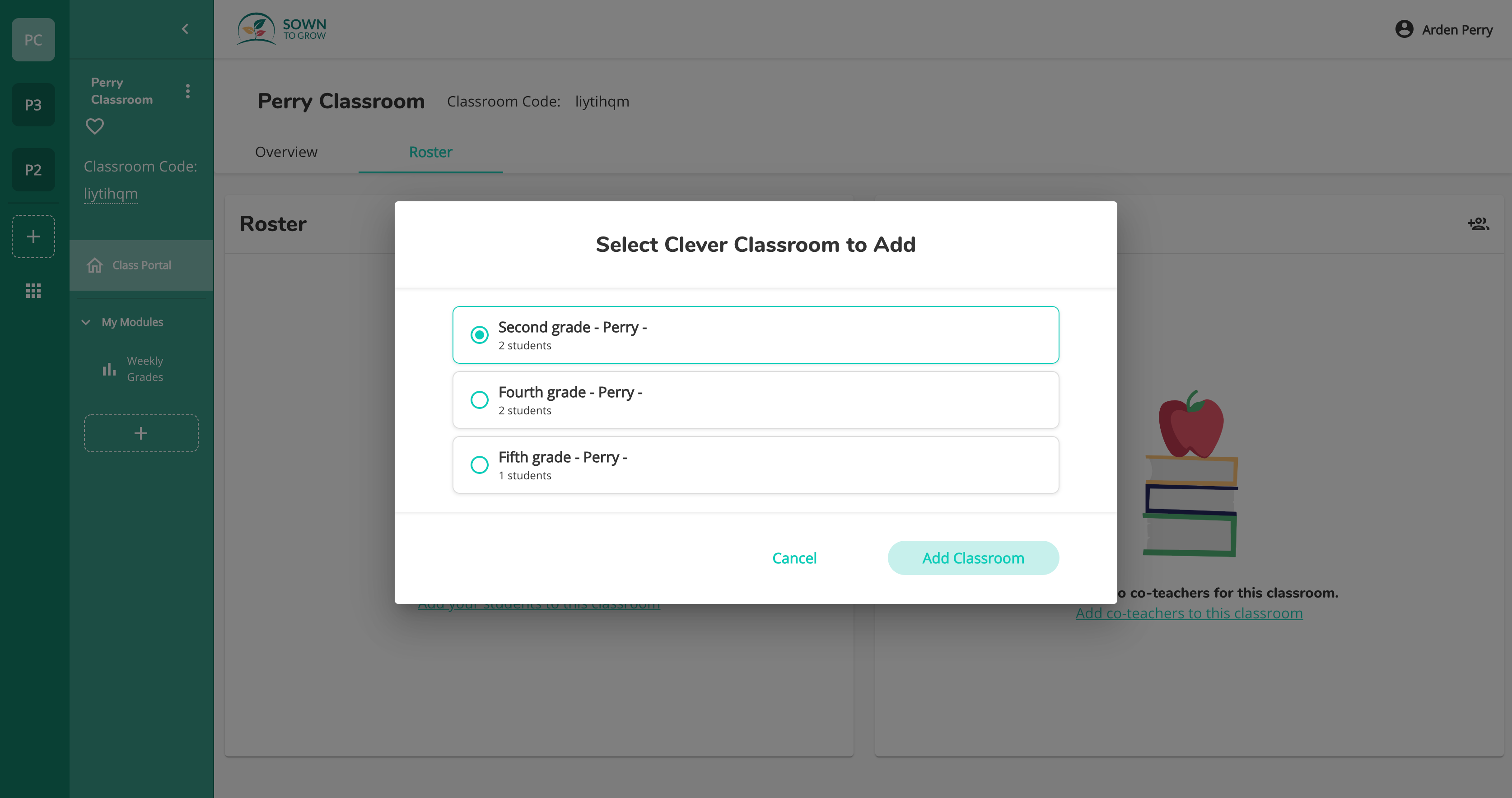Click the Cancel button in dialog
The width and height of the screenshot is (1512, 798).
point(795,557)
